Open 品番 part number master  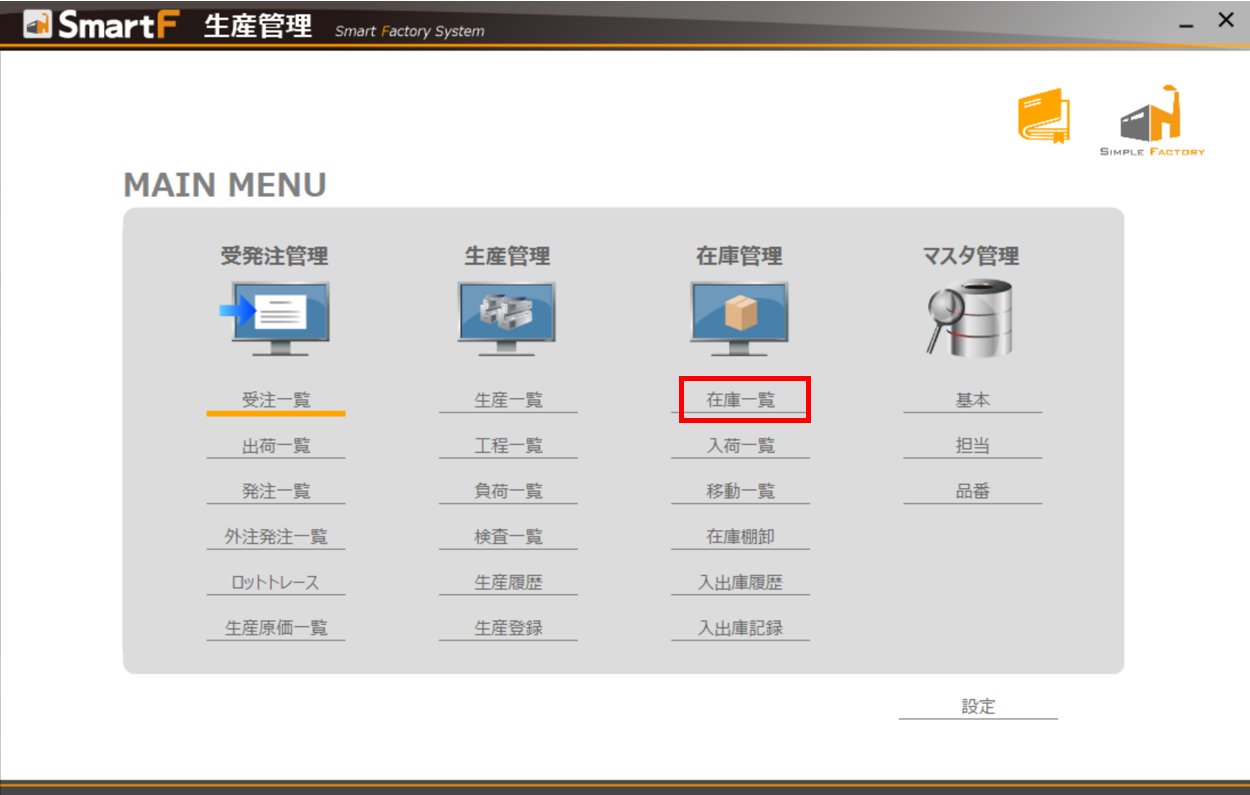[x=972, y=492]
